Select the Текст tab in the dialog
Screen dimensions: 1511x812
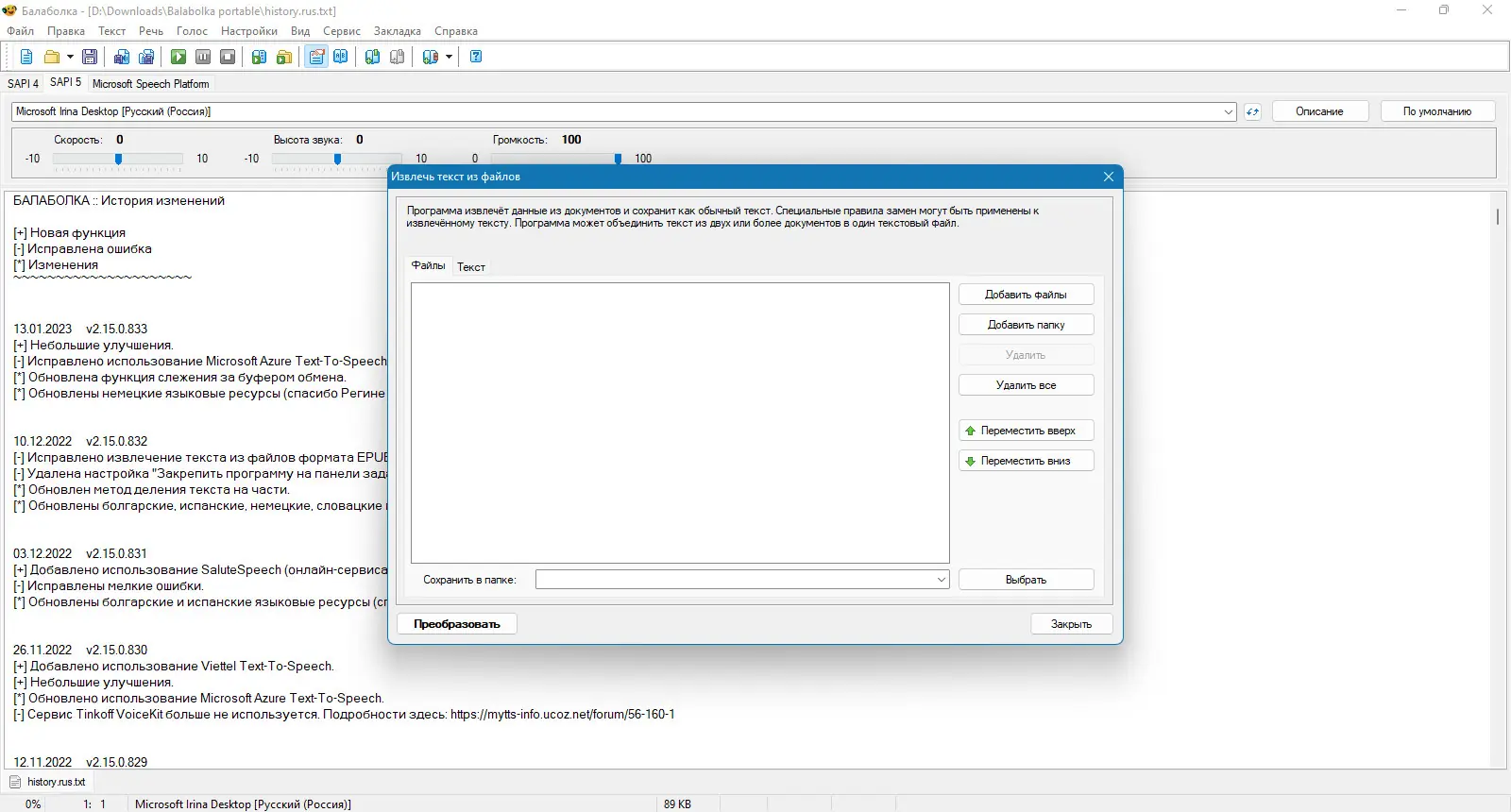tap(471, 267)
